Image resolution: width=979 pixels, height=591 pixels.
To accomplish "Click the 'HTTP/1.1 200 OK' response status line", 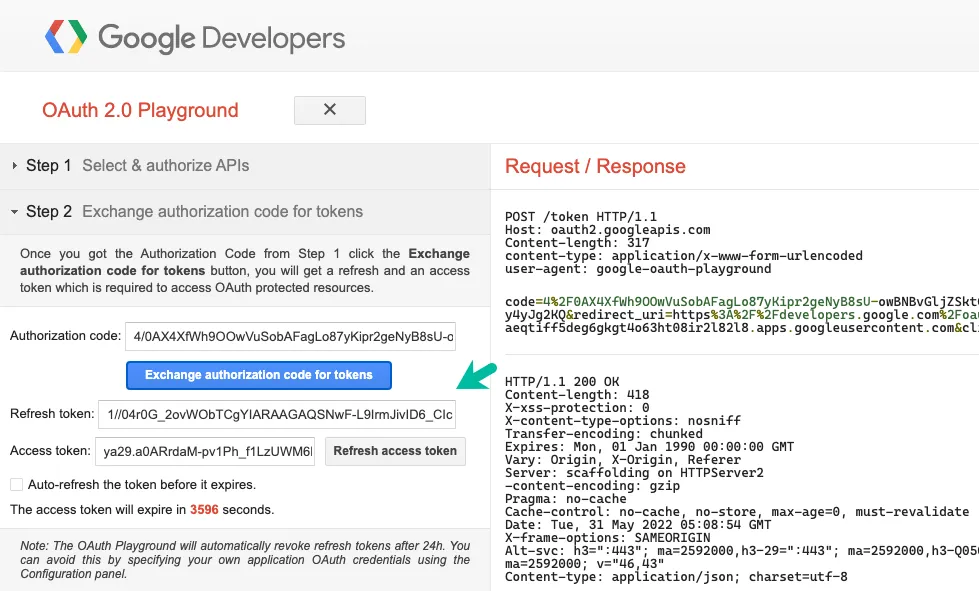I will tap(562, 382).
